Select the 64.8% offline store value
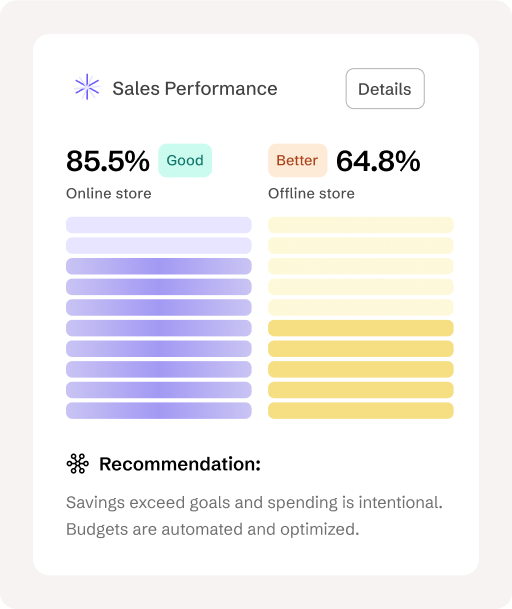This screenshot has height=609, width=512. tap(378, 161)
